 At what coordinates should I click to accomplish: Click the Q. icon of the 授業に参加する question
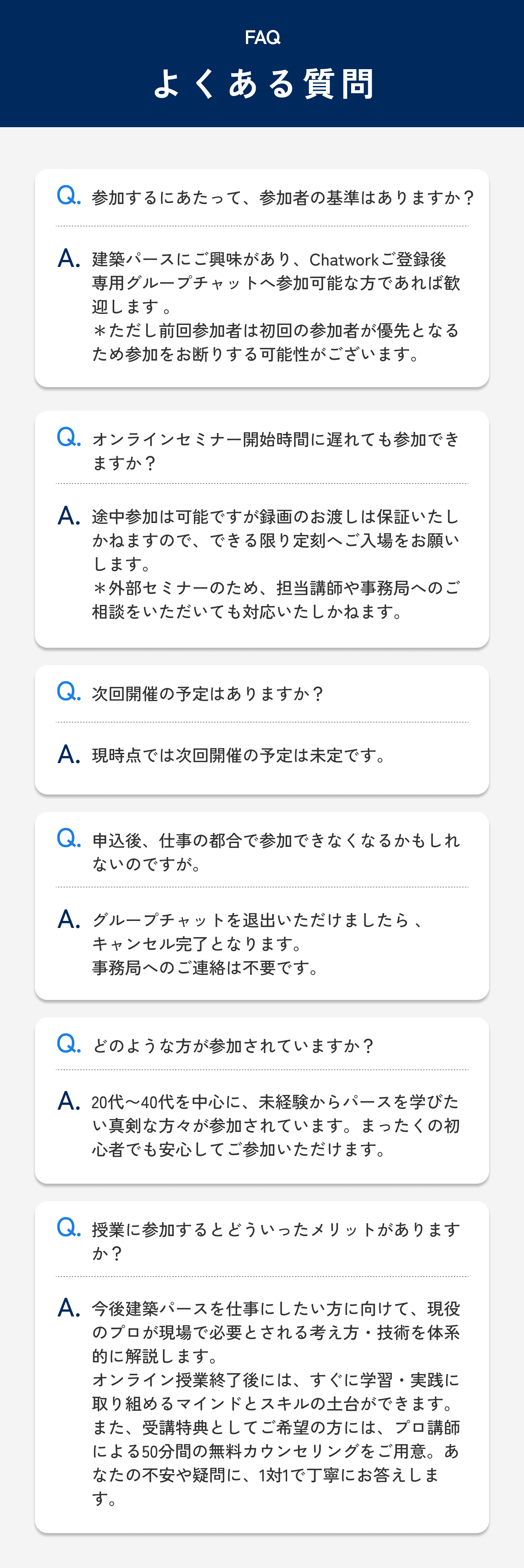[x=68, y=1228]
